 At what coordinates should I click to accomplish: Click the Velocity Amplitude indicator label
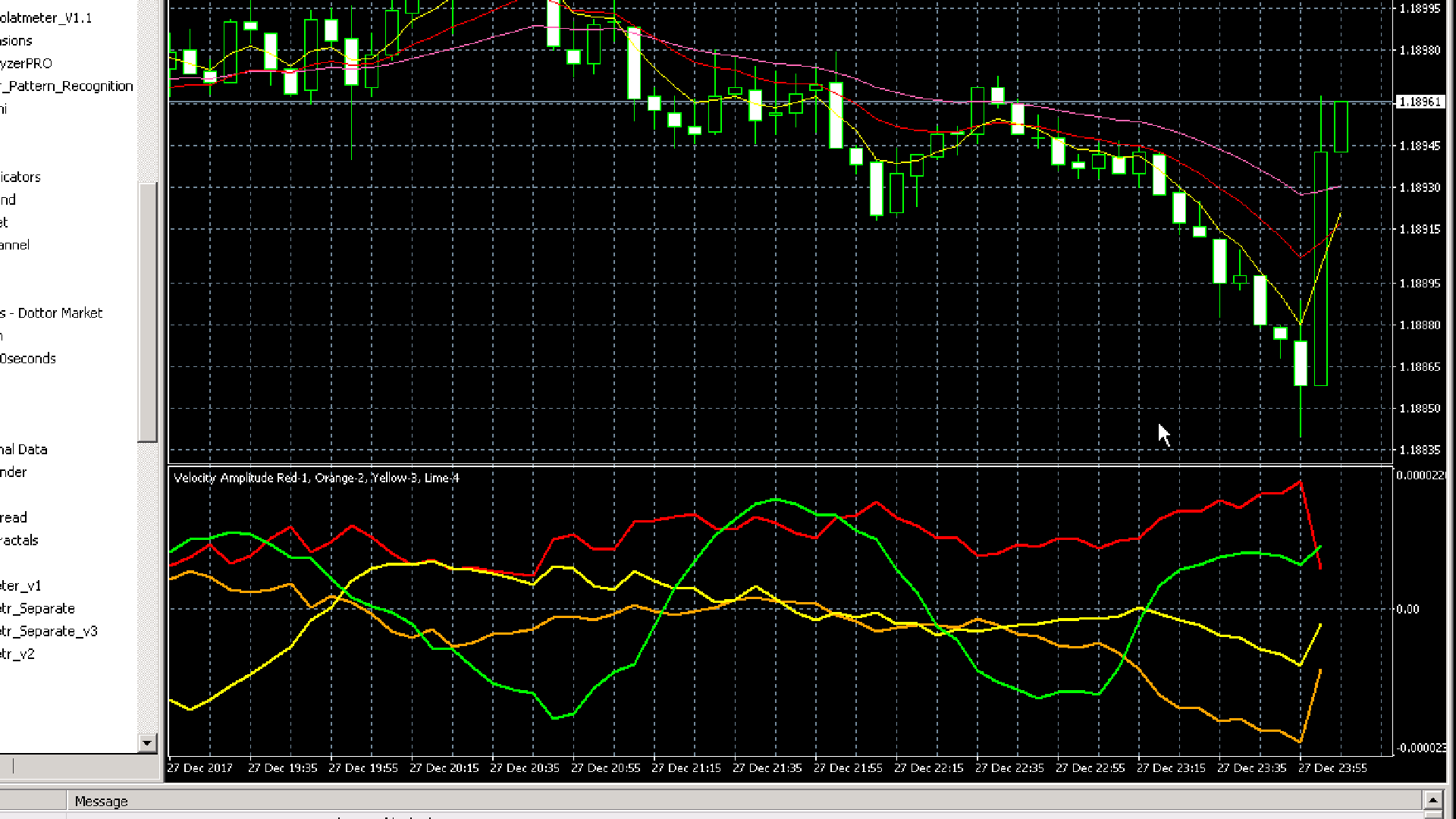point(316,478)
